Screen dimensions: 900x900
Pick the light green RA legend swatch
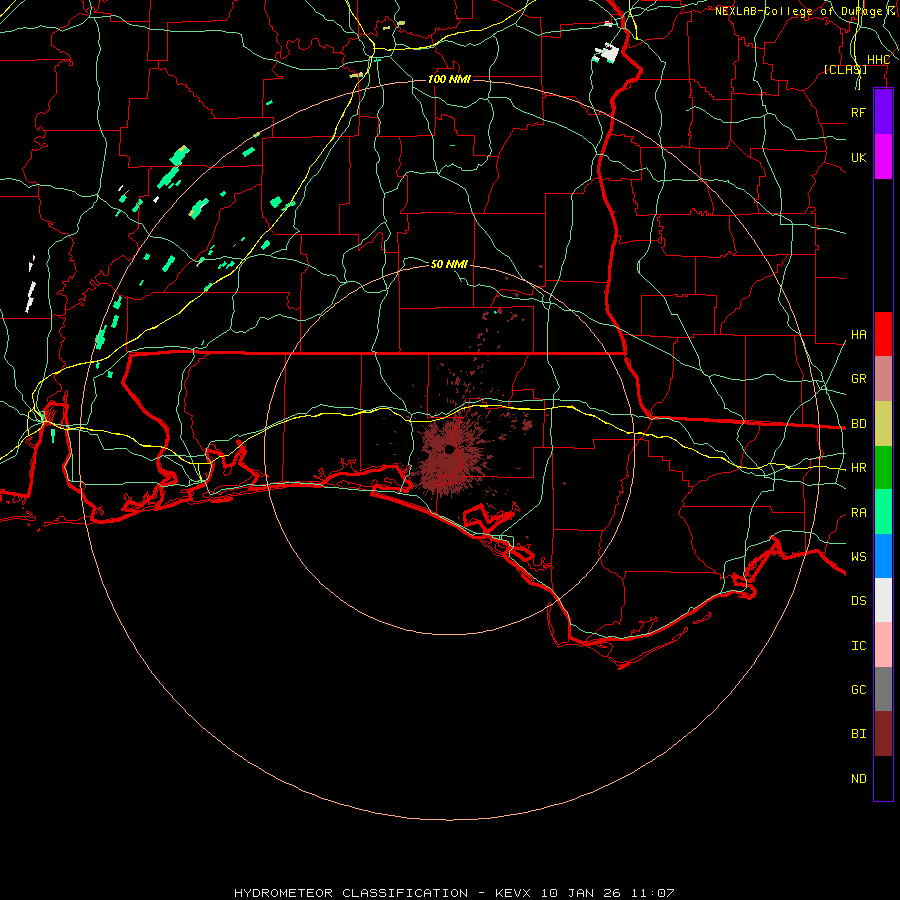tap(883, 512)
